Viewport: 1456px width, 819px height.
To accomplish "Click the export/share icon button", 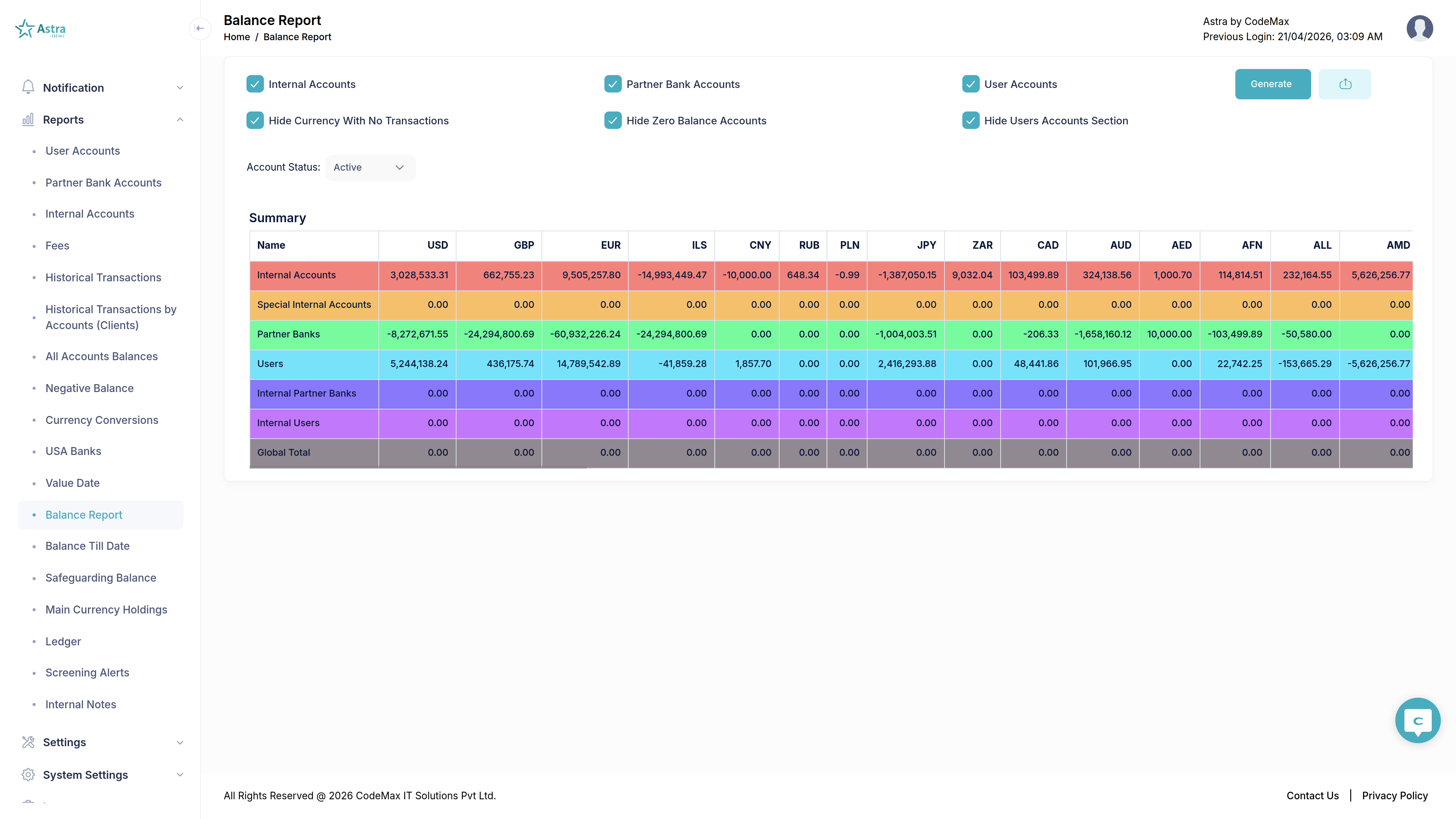I will 1345,84.
